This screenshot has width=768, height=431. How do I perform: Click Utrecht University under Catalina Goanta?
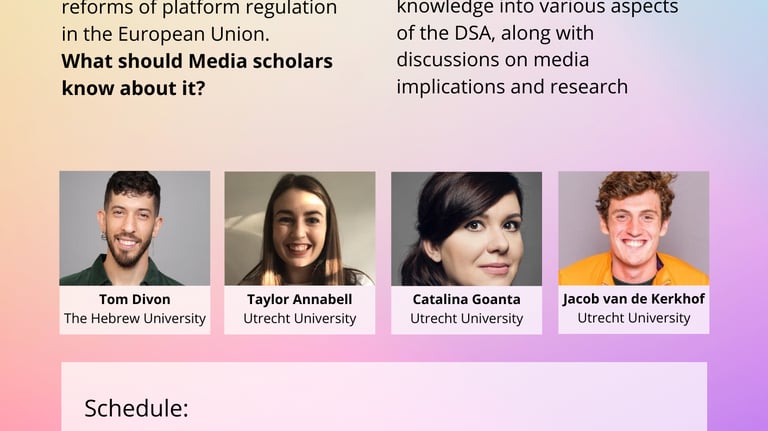tap(466, 318)
